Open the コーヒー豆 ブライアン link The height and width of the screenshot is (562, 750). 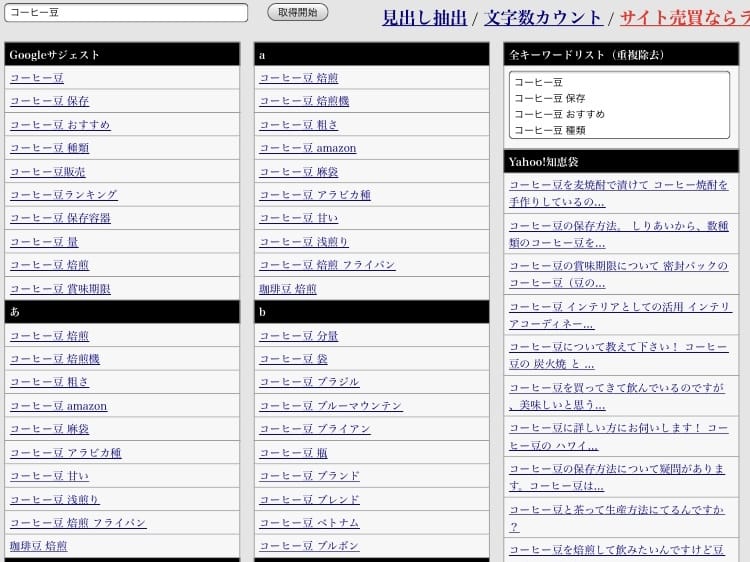315,429
